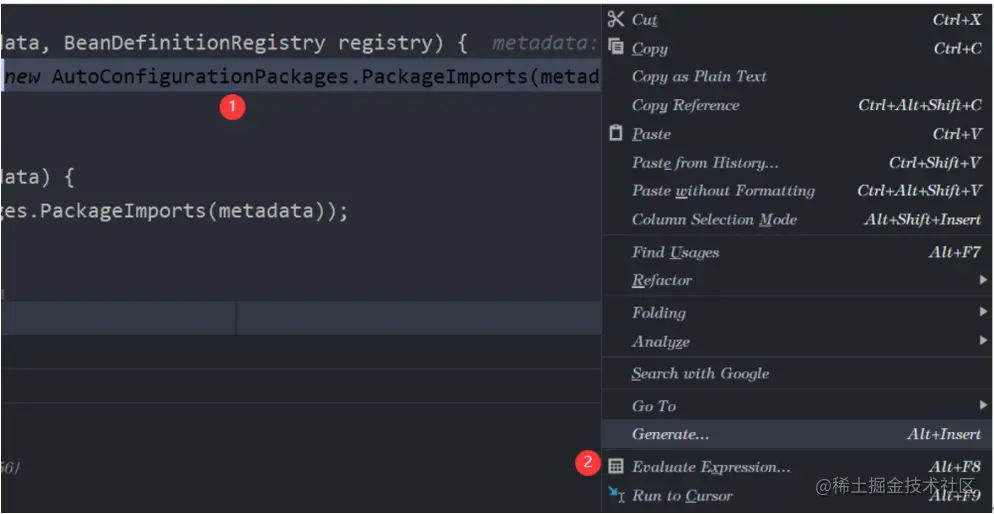This screenshot has height=514, width=994.
Task: Click the Run to Cursor icon
Action: tap(616, 495)
